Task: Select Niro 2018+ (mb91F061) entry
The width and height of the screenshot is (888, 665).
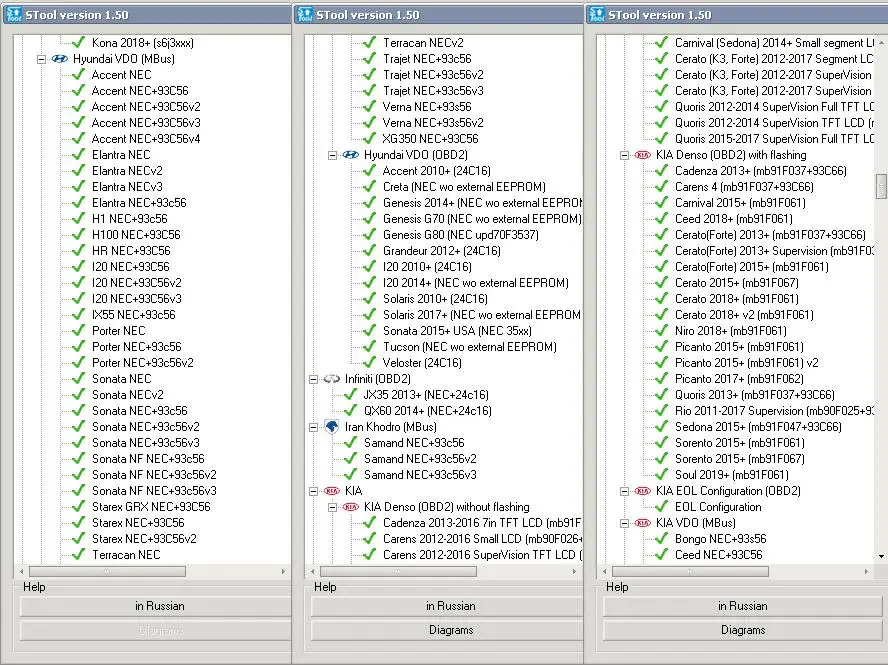Action: click(731, 331)
